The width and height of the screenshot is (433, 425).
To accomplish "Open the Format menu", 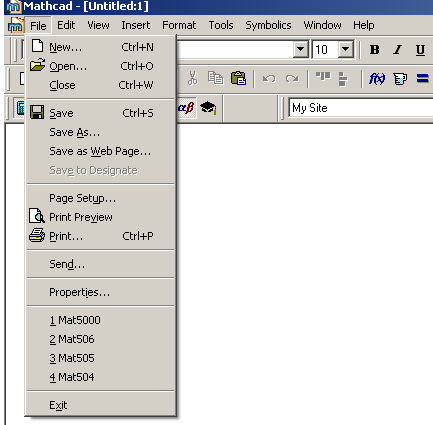I will [179, 25].
